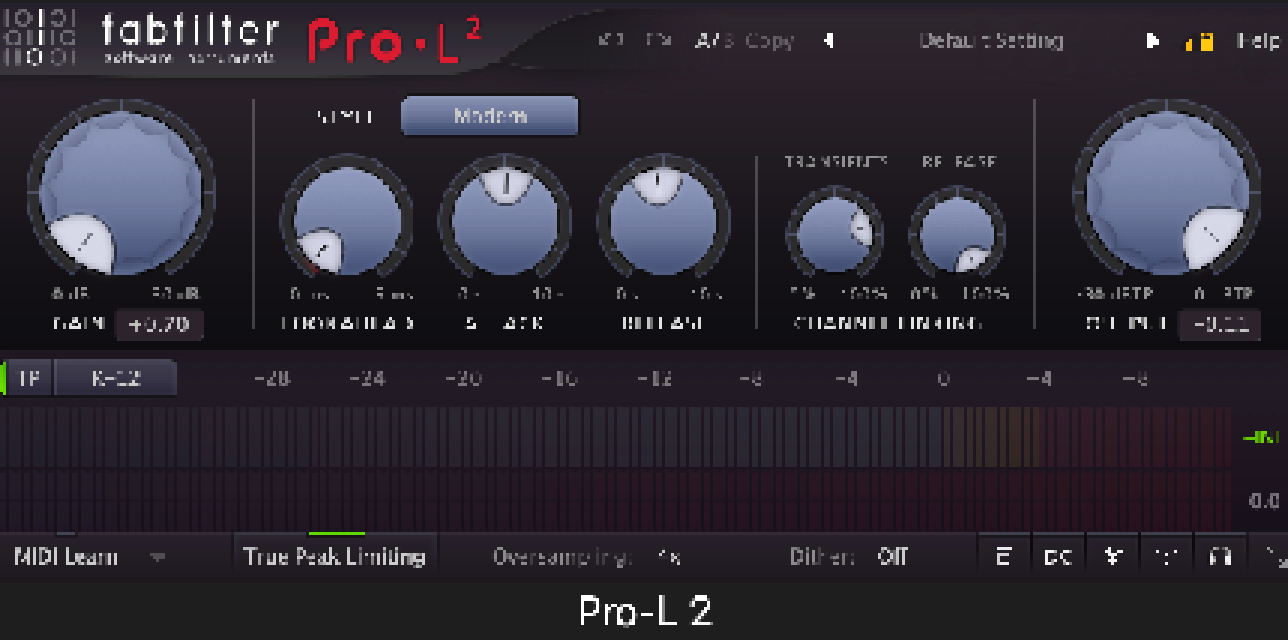Toggle the TP true peak meter button
Screen dimensions: 1288x640
(x=30, y=379)
